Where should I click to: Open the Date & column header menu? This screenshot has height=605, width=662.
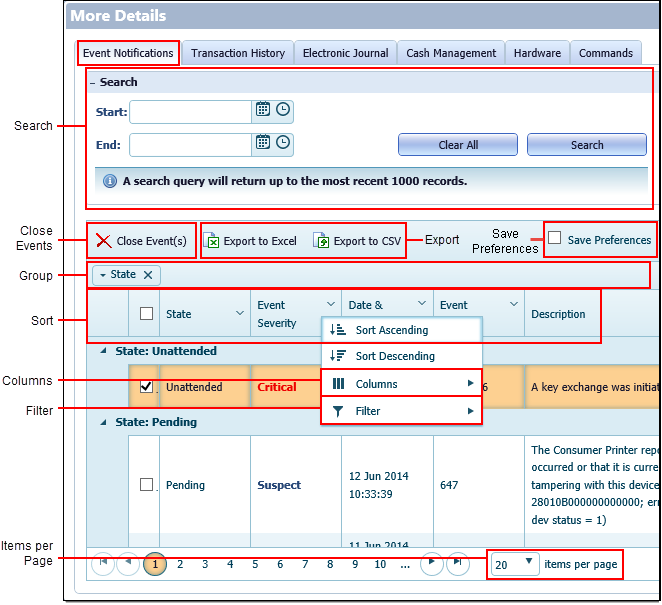[422, 303]
